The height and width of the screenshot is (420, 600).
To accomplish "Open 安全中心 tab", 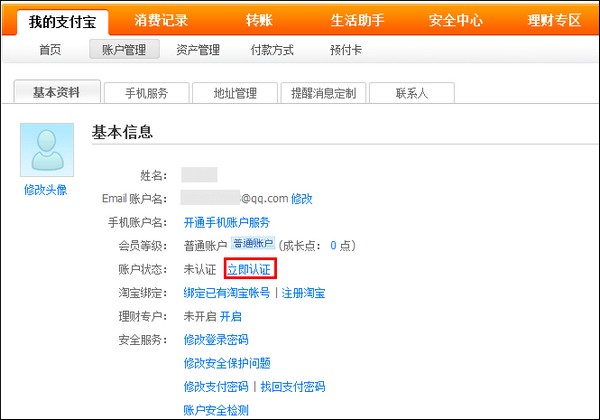I will [x=455, y=20].
